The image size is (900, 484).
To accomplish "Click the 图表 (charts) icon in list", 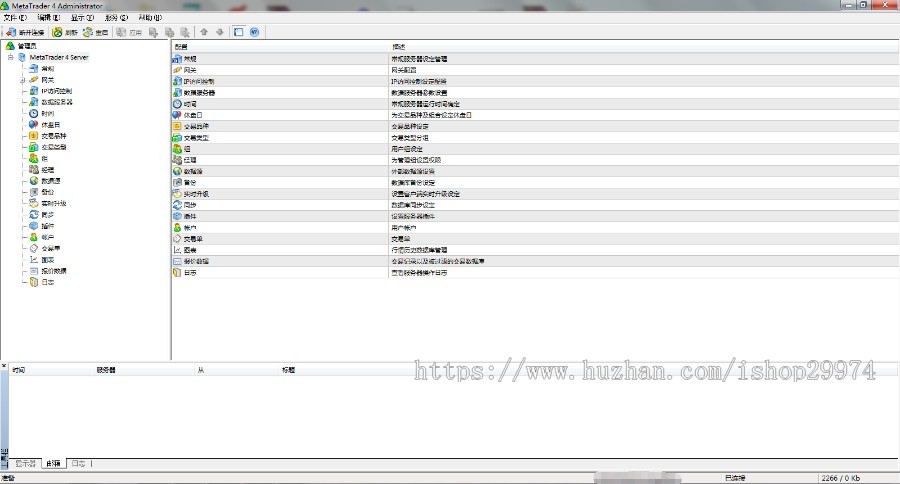I will click(x=177, y=250).
